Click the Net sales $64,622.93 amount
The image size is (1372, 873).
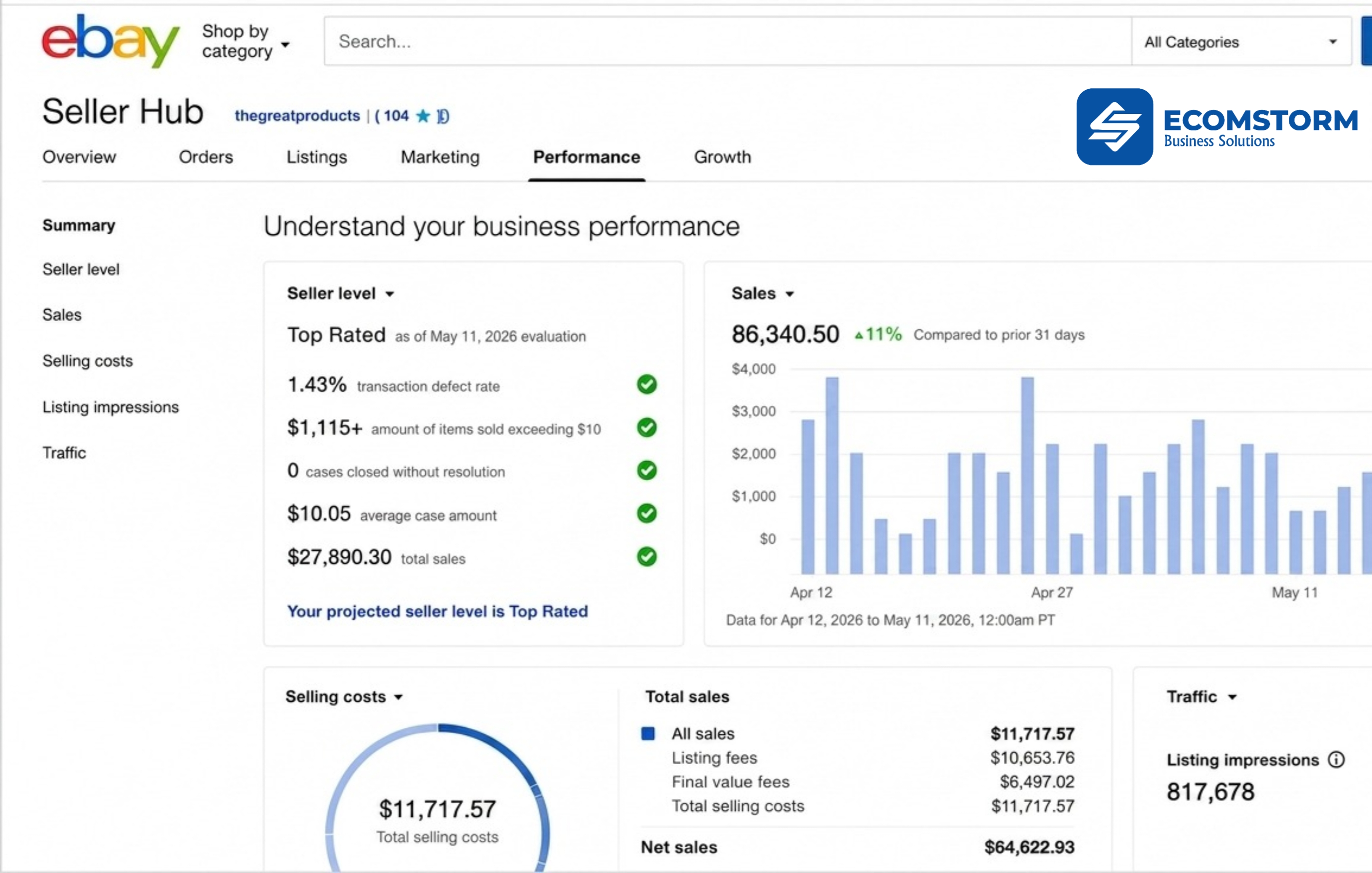[1029, 847]
